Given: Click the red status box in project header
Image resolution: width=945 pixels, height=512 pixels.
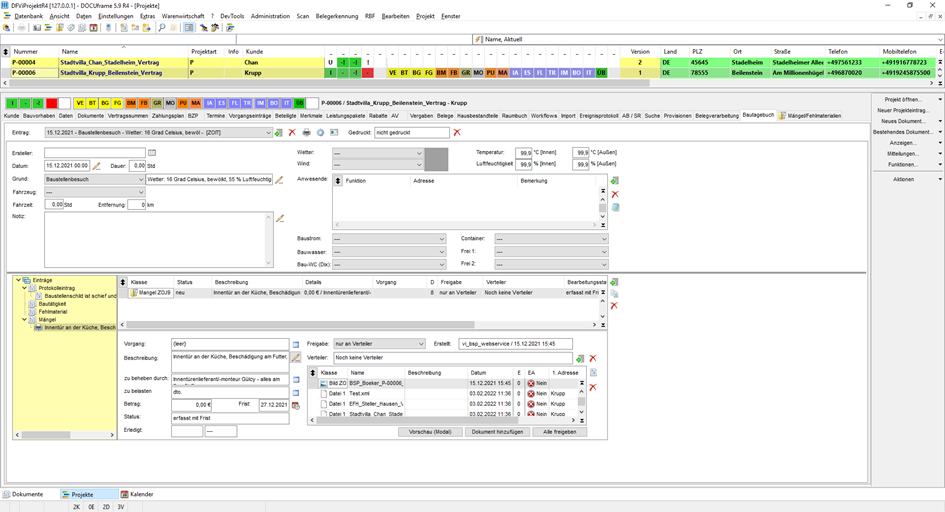Looking at the screenshot, I should pyautogui.click(x=52, y=104).
